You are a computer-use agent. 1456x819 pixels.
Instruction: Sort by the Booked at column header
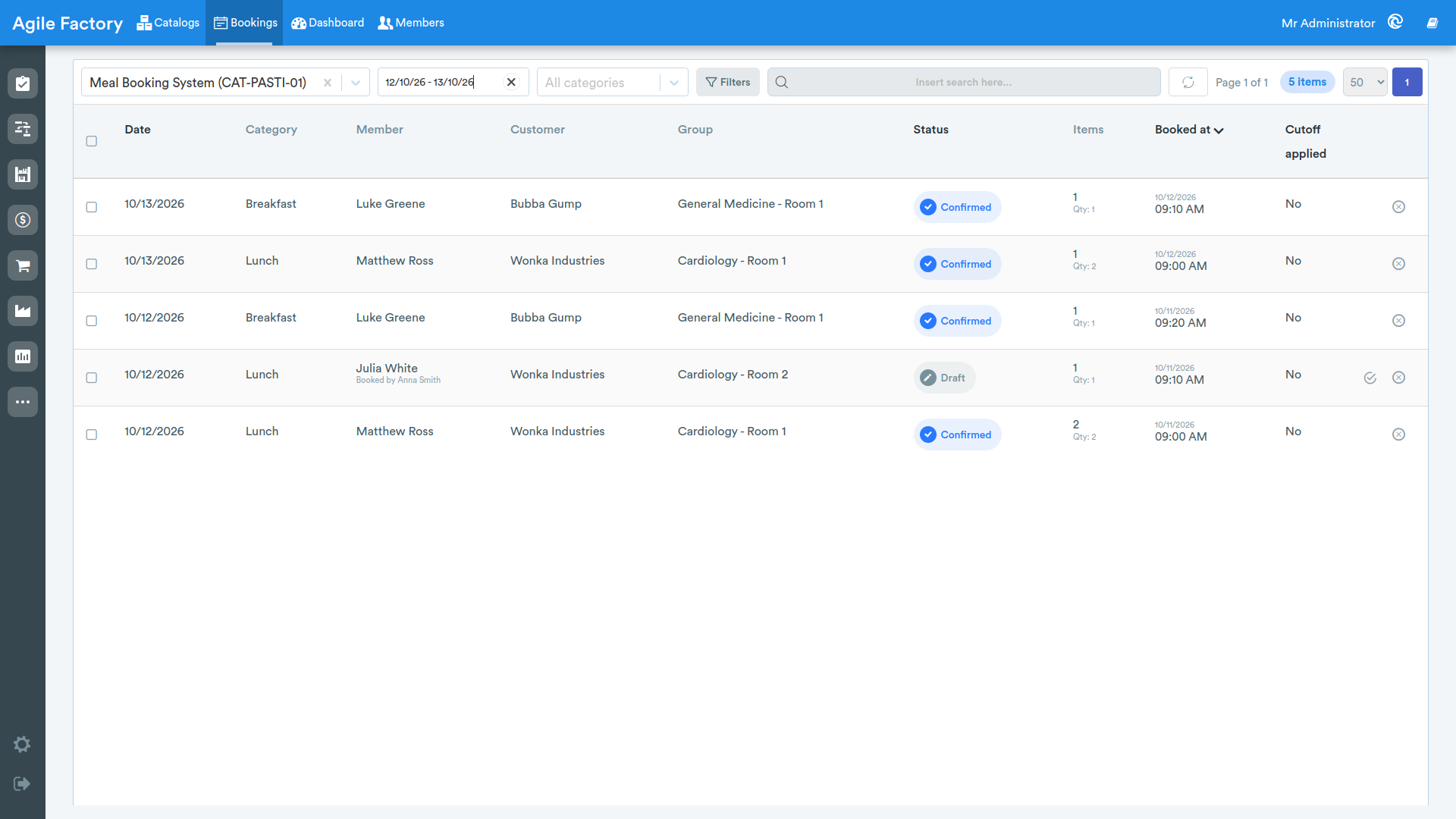click(1189, 130)
